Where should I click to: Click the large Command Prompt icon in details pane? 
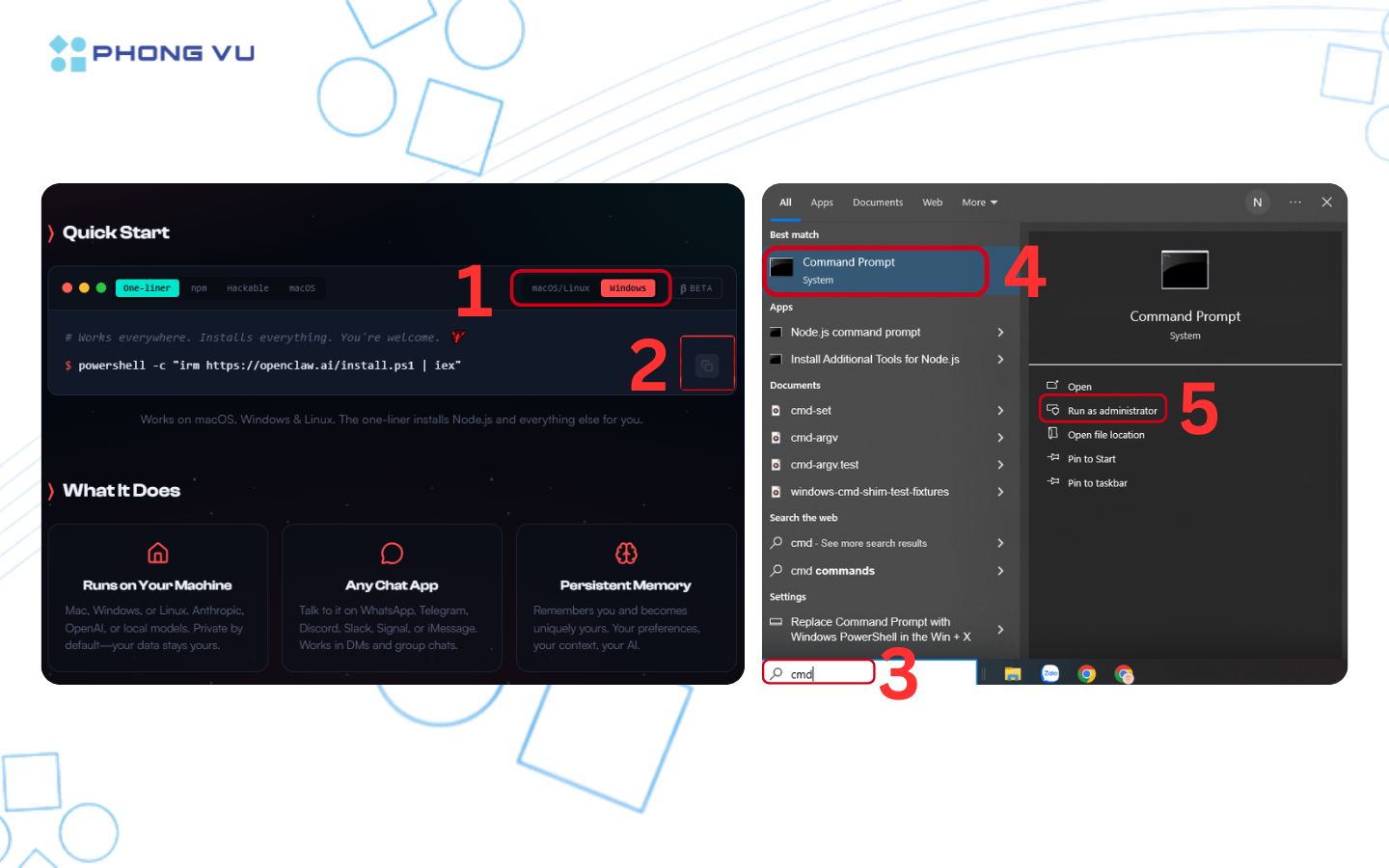point(1185,270)
